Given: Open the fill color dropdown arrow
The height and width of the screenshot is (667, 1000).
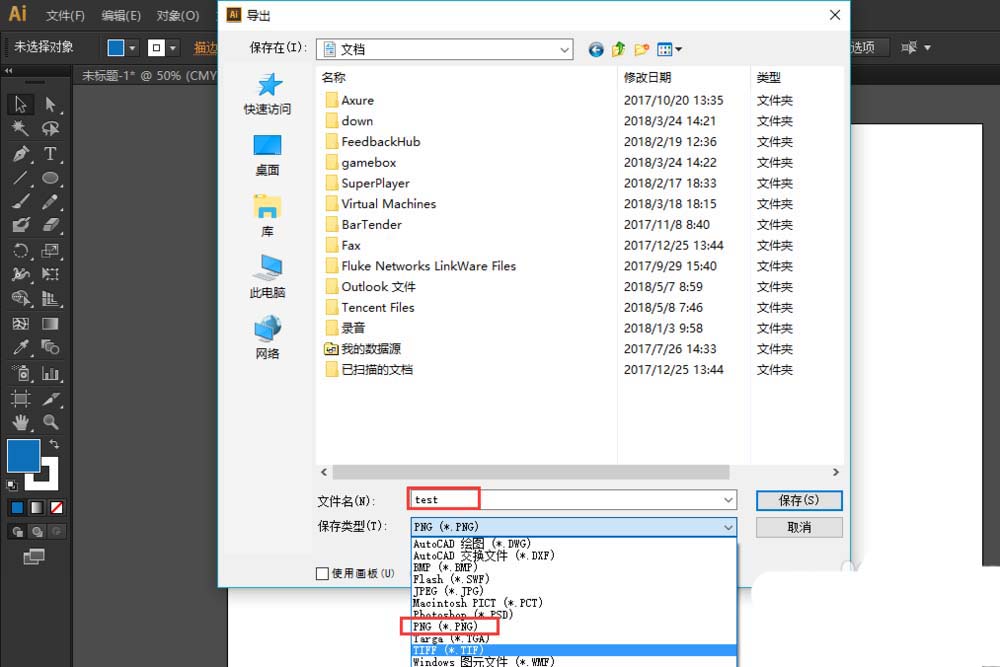Looking at the screenshot, I should click(132, 47).
